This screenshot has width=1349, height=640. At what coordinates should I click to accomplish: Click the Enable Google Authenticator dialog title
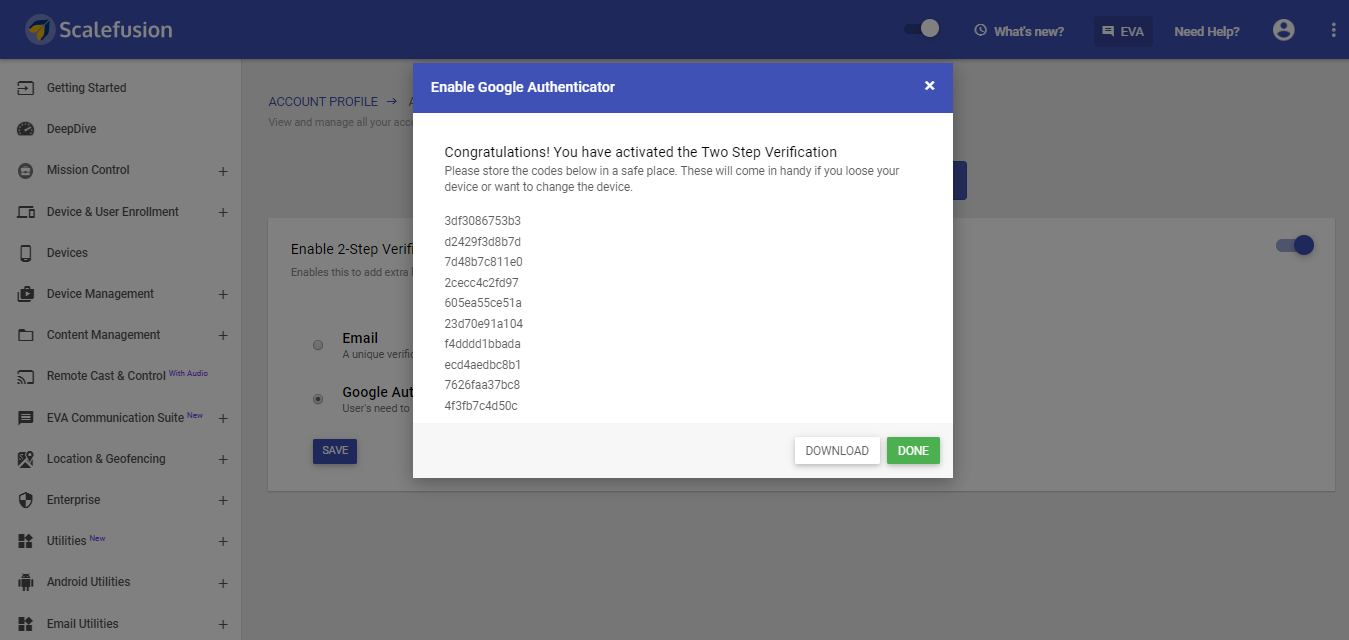click(x=523, y=87)
